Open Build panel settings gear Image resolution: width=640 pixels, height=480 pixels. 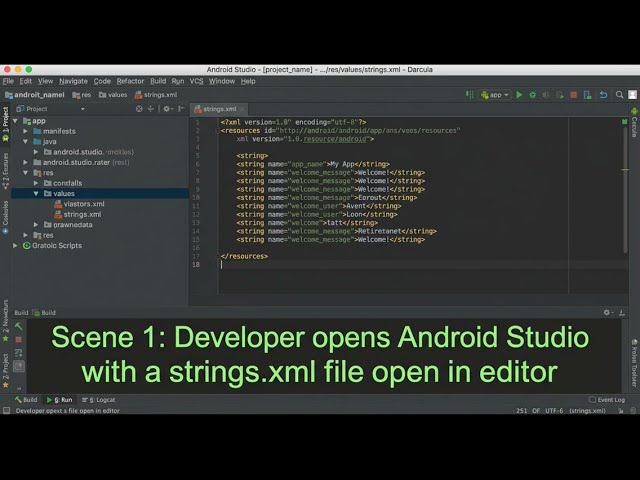(x=607, y=312)
